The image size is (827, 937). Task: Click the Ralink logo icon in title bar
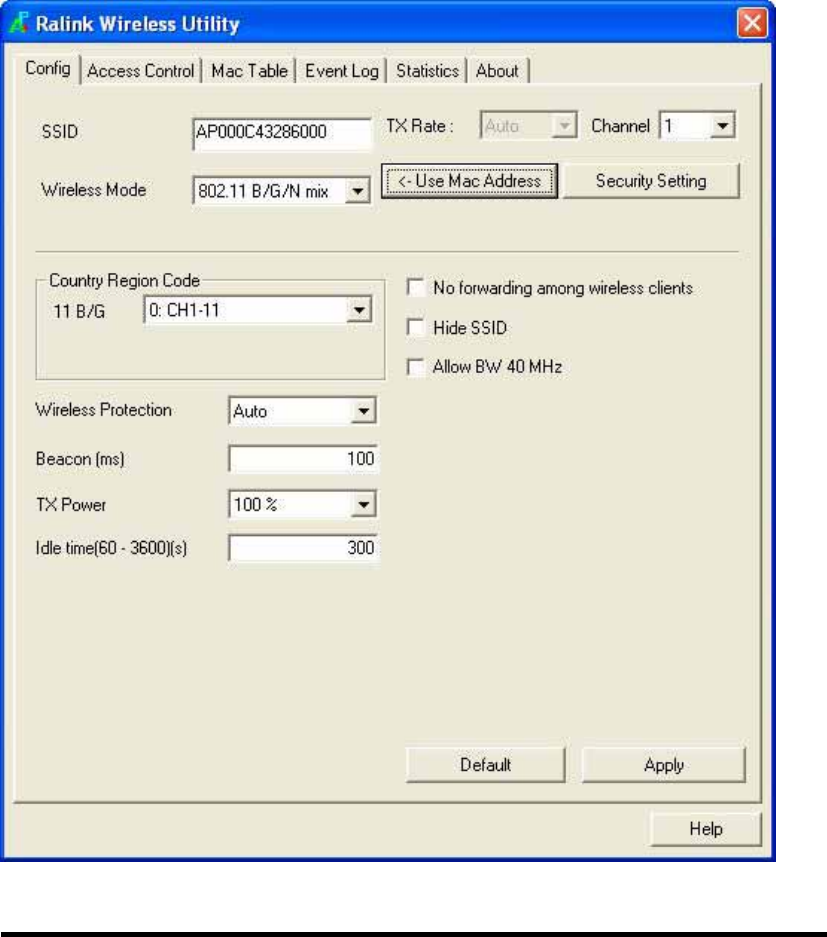pos(19,23)
